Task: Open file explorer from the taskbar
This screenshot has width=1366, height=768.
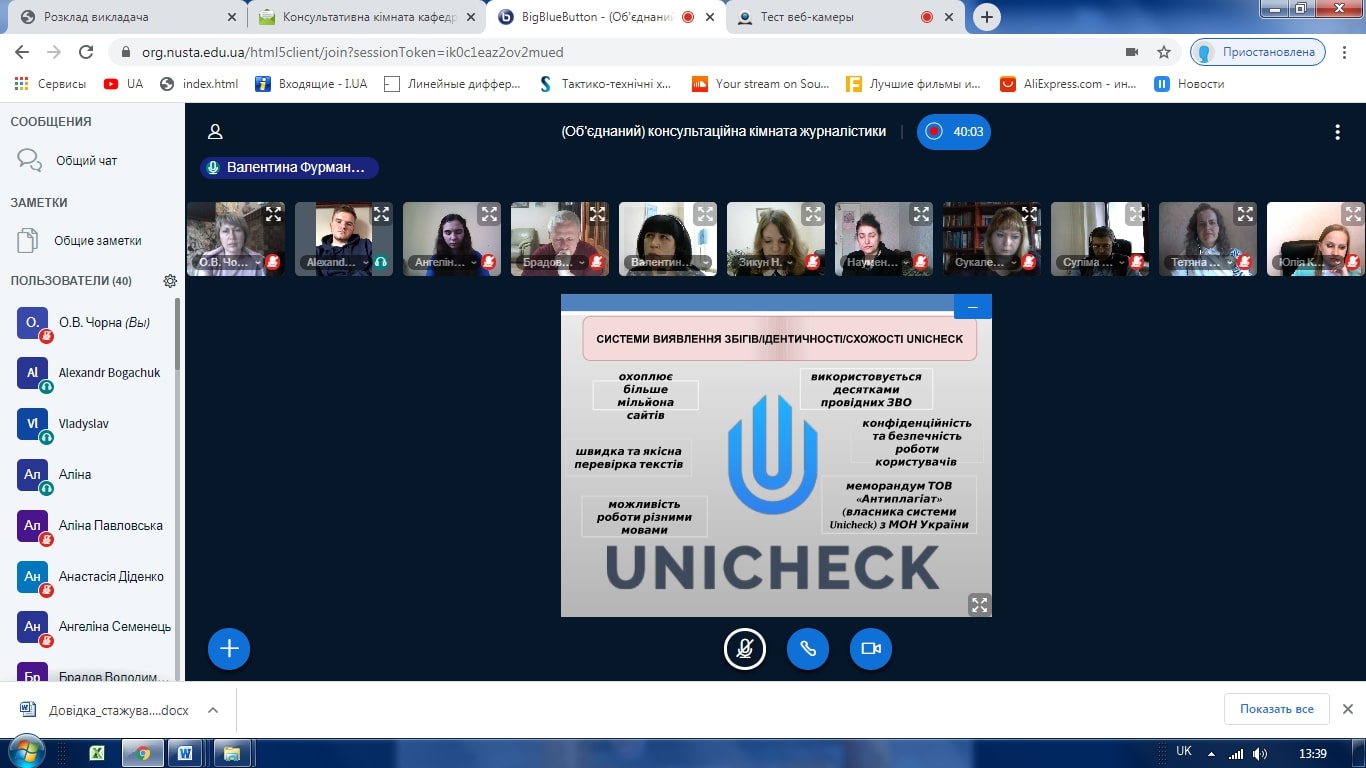Action: tap(231, 752)
